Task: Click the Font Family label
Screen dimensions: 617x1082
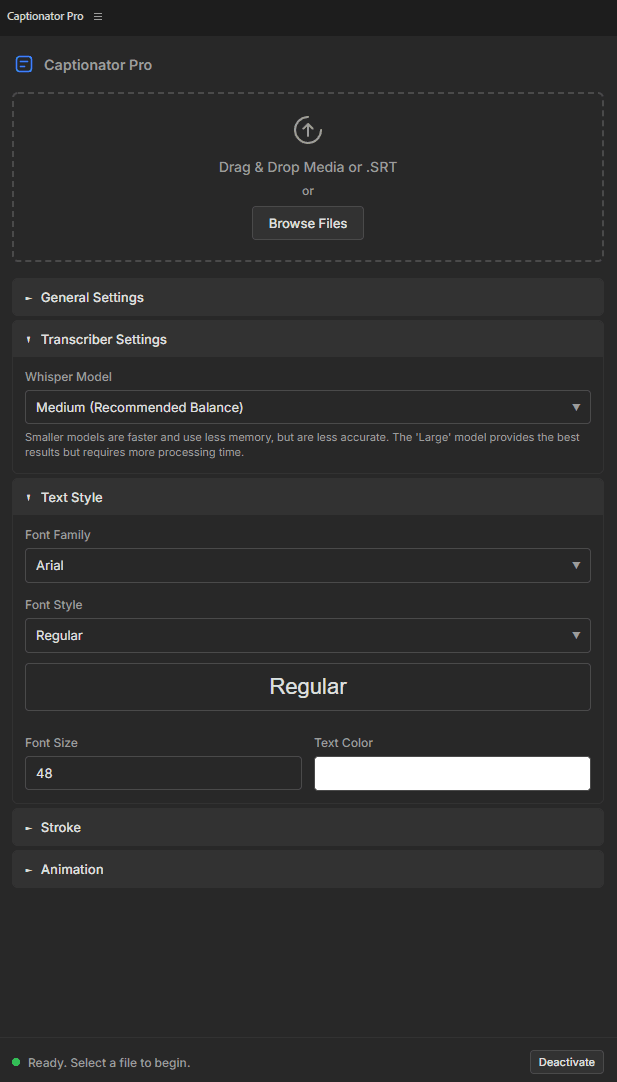Action: click(58, 534)
